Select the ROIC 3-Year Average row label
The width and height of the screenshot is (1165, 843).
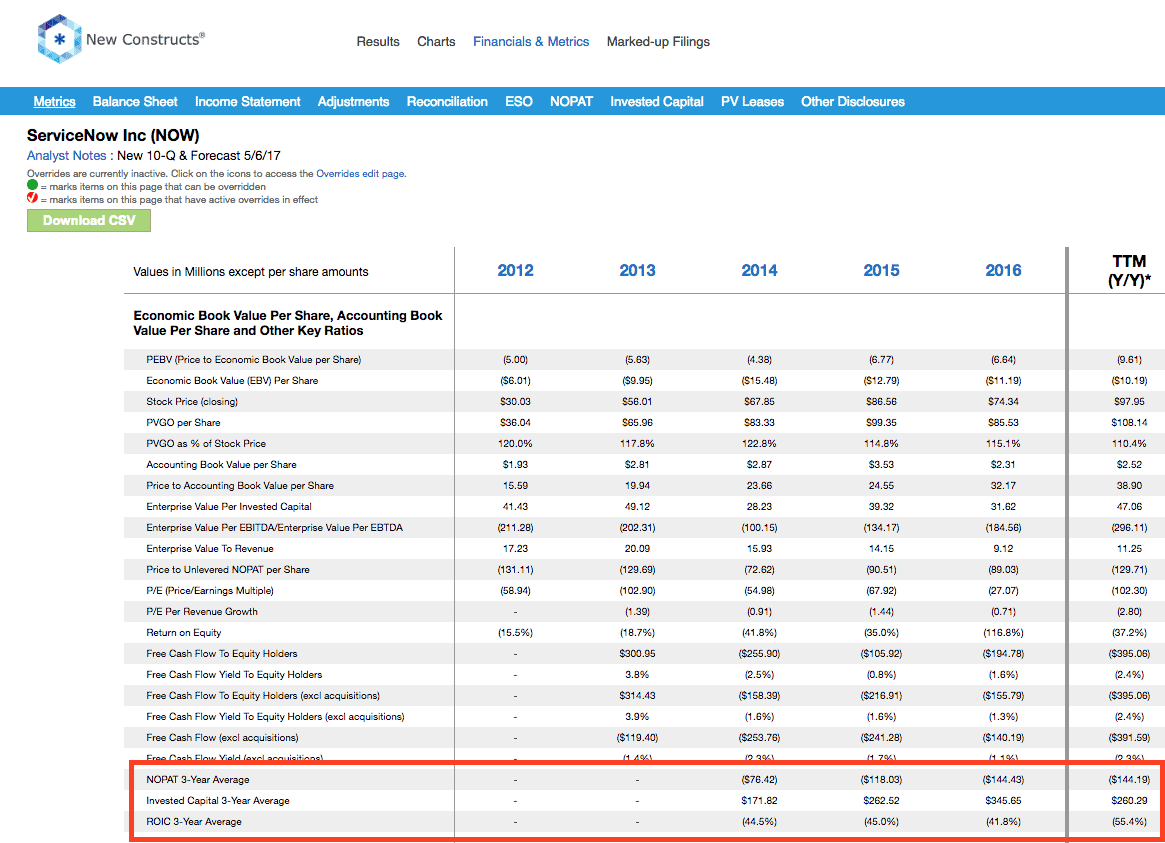193,821
